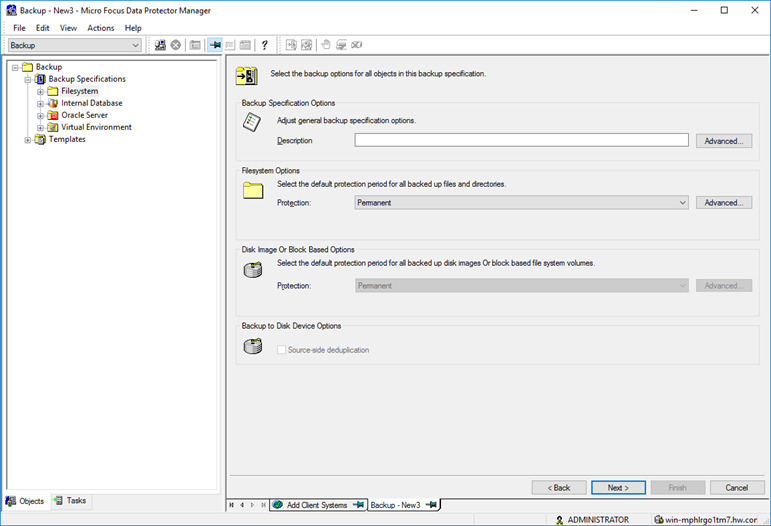771x526 pixels.
Task: Click the Back button
Action: coord(559,488)
